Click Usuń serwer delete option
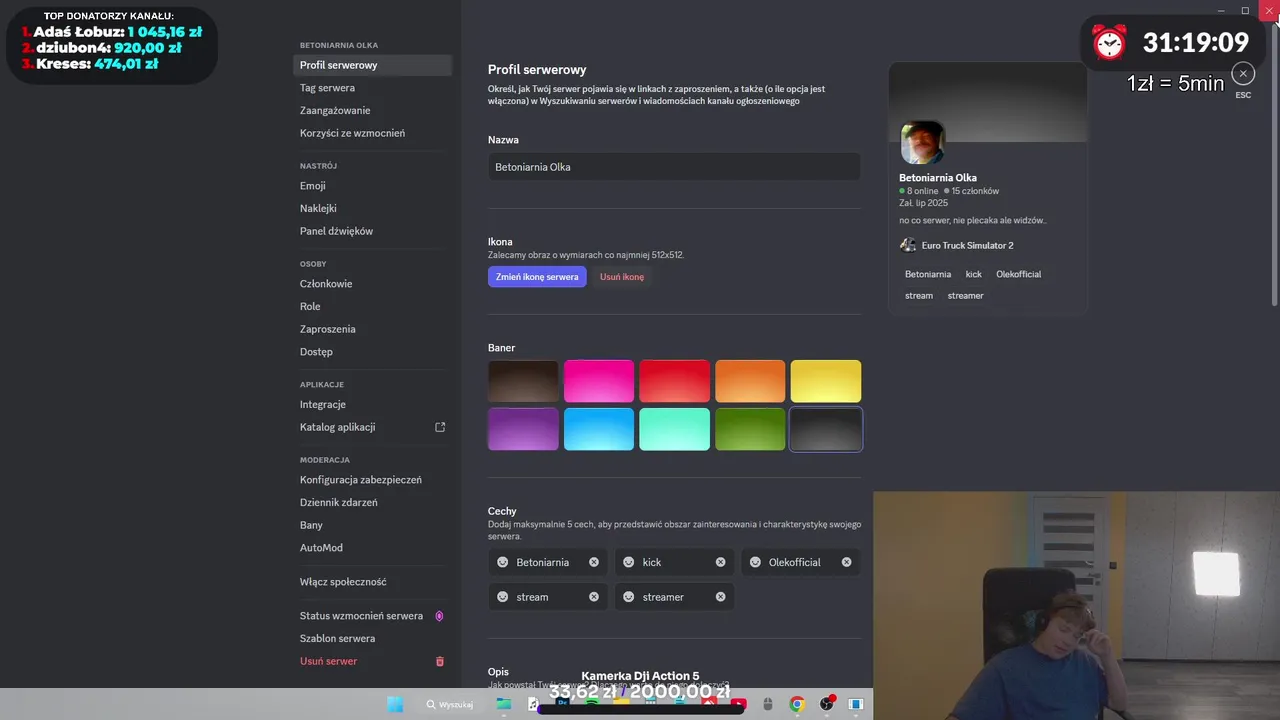Image resolution: width=1280 pixels, height=720 pixels. pos(373,661)
